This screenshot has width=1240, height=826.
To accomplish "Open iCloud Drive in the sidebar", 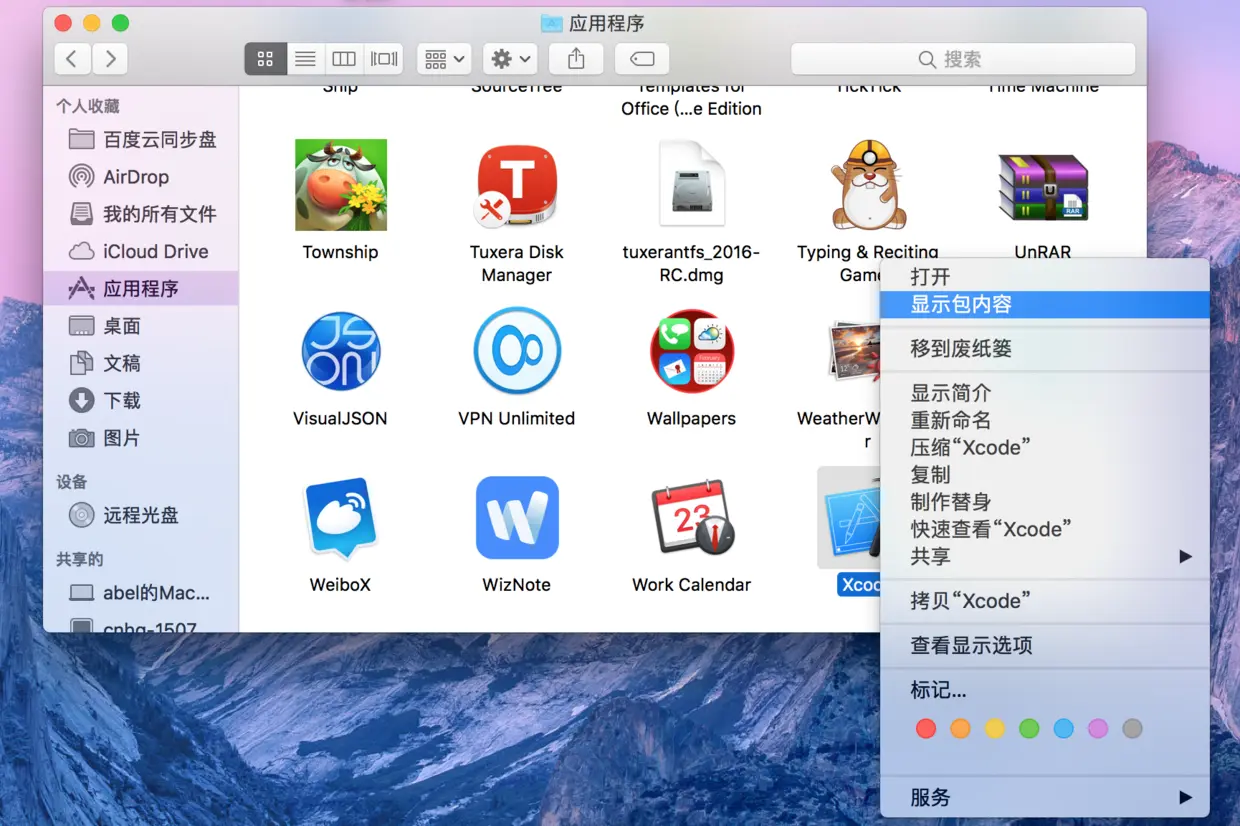I will 141,251.
